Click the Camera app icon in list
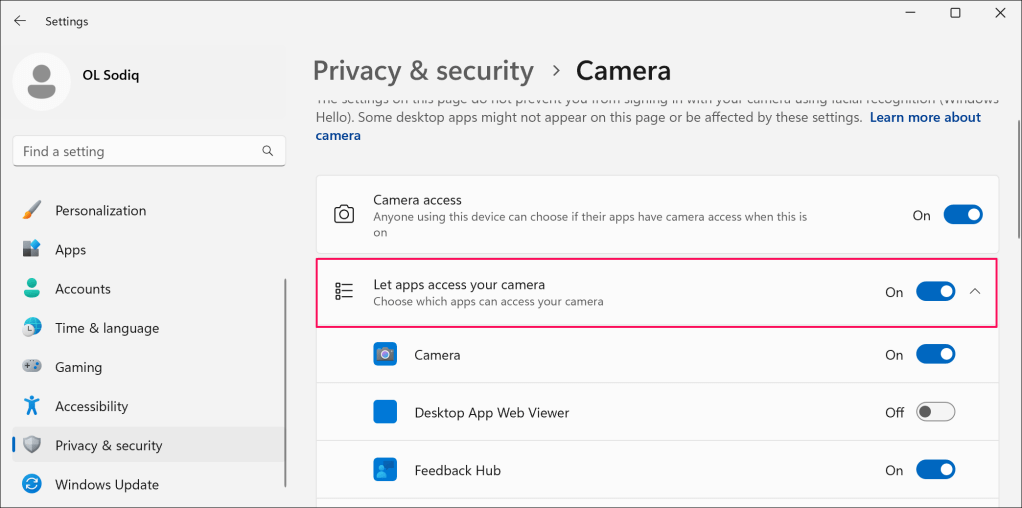Viewport: 1022px width, 508px height. pos(385,355)
